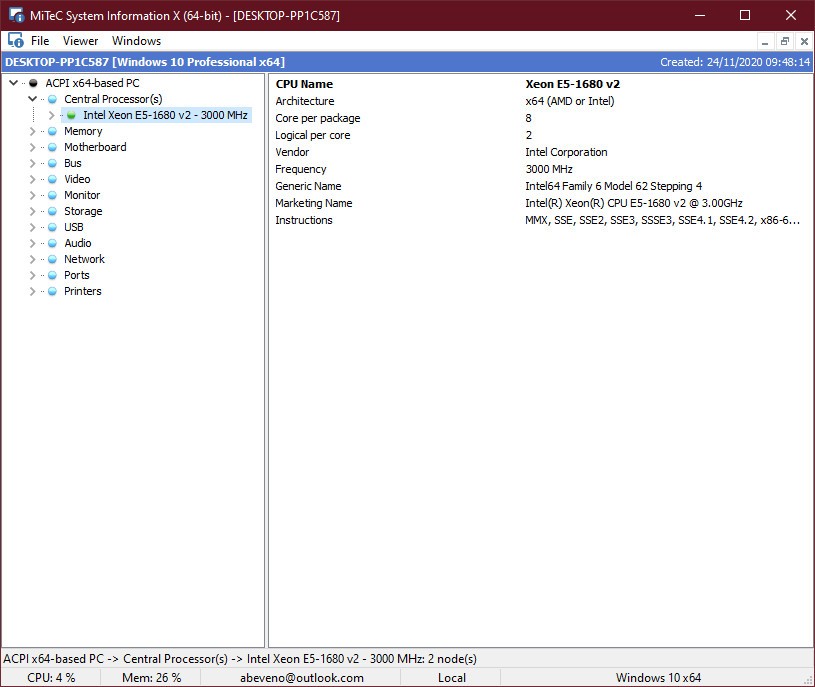Click the abeveno@outlook.com status entry

(x=301, y=678)
